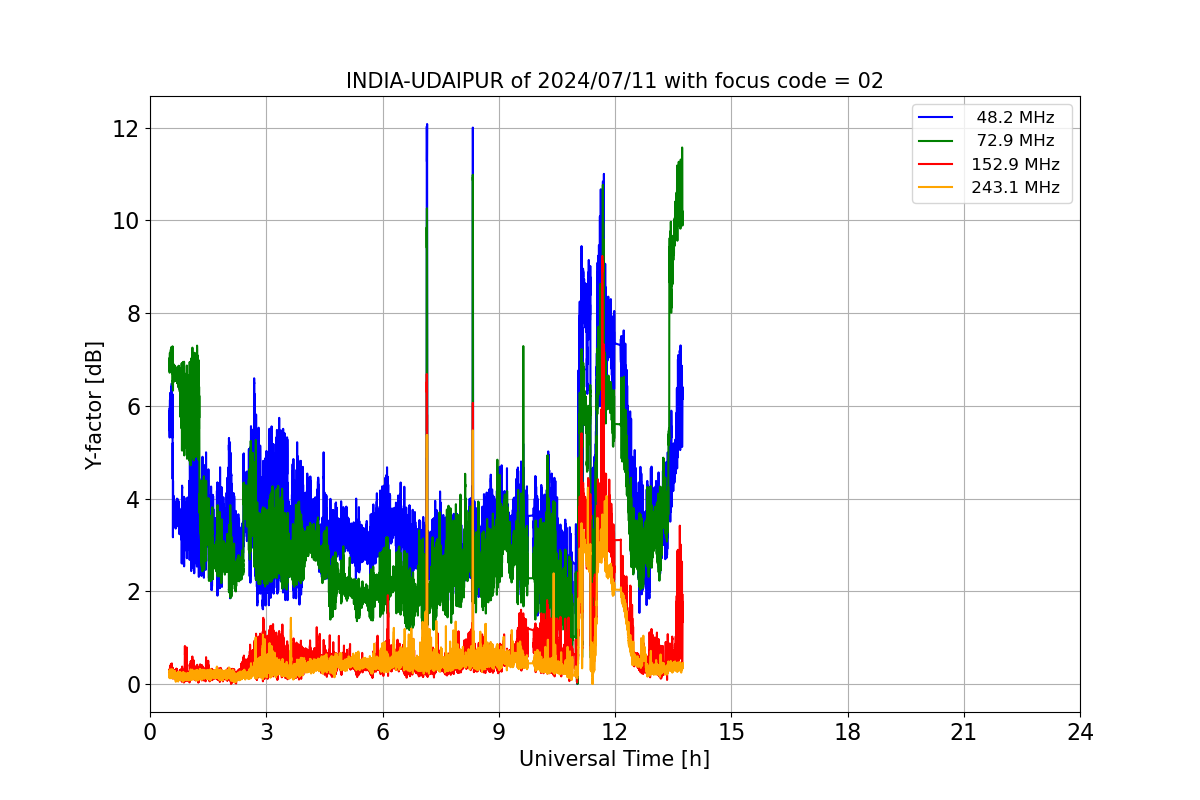Click the x-axis tick label '18'
Screen dimensions: 1200x800
click(847, 732)
